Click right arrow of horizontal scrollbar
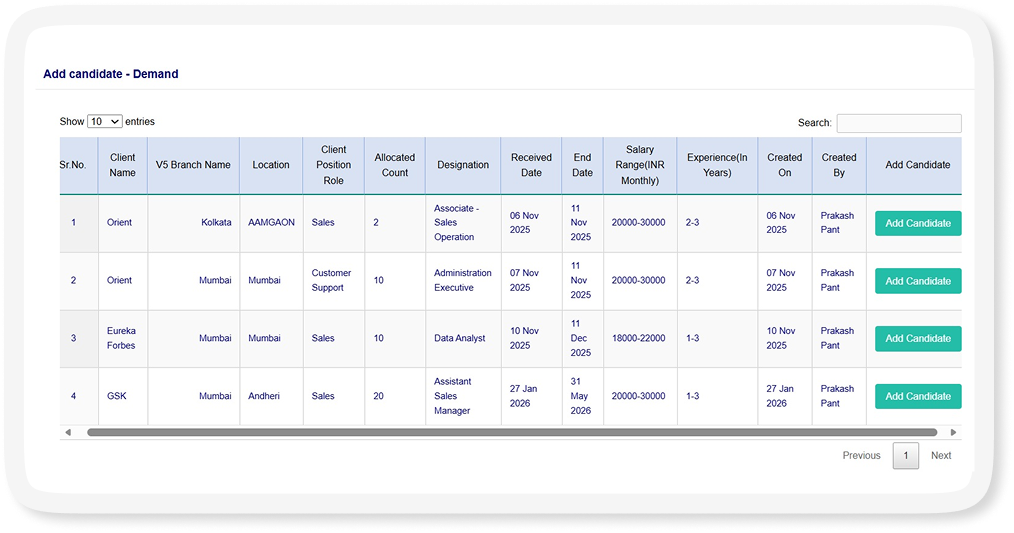Image resolution: width=1014 pixels, height=533 pixels. 954,433
